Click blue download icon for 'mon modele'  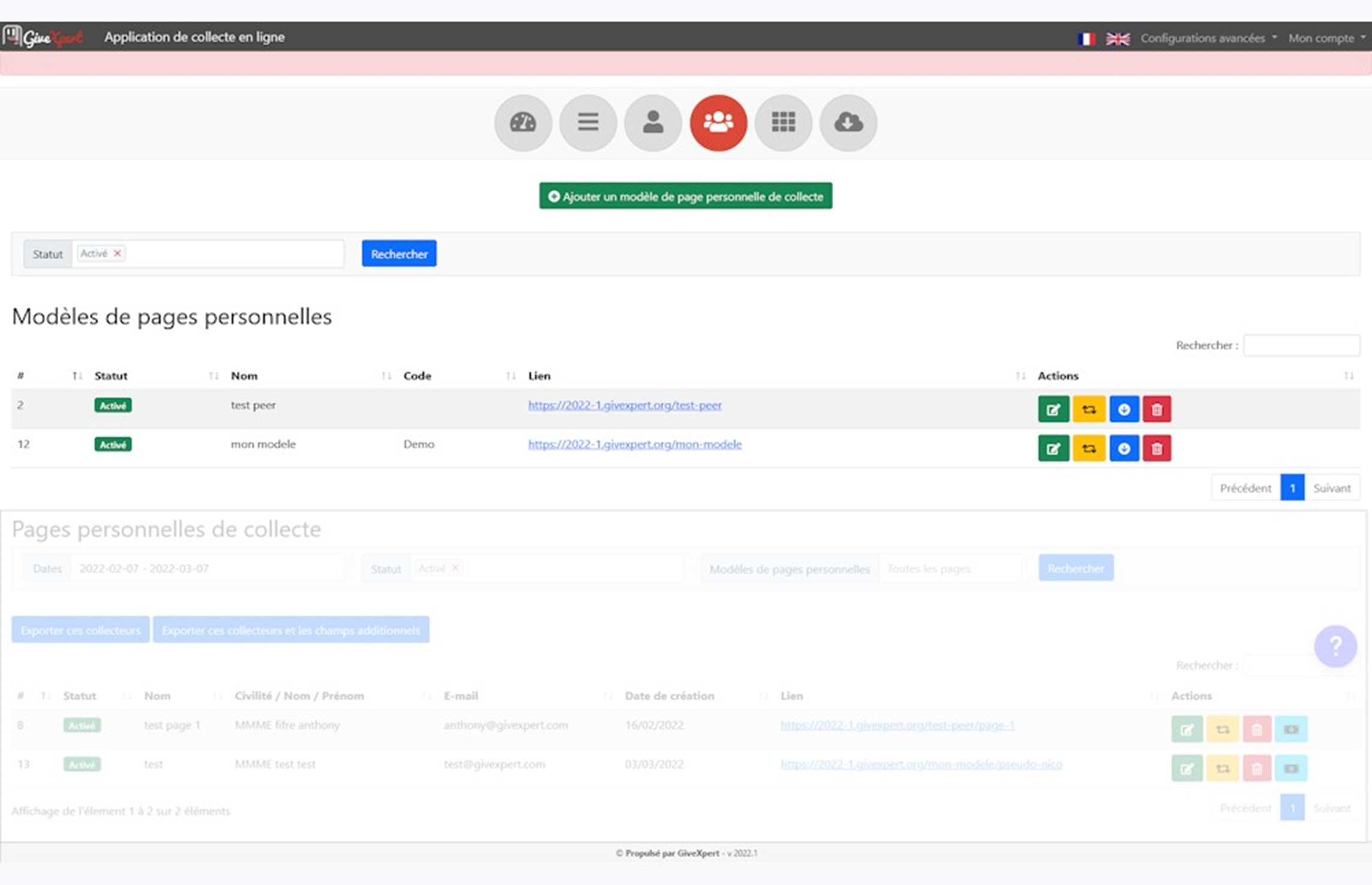1124,448
